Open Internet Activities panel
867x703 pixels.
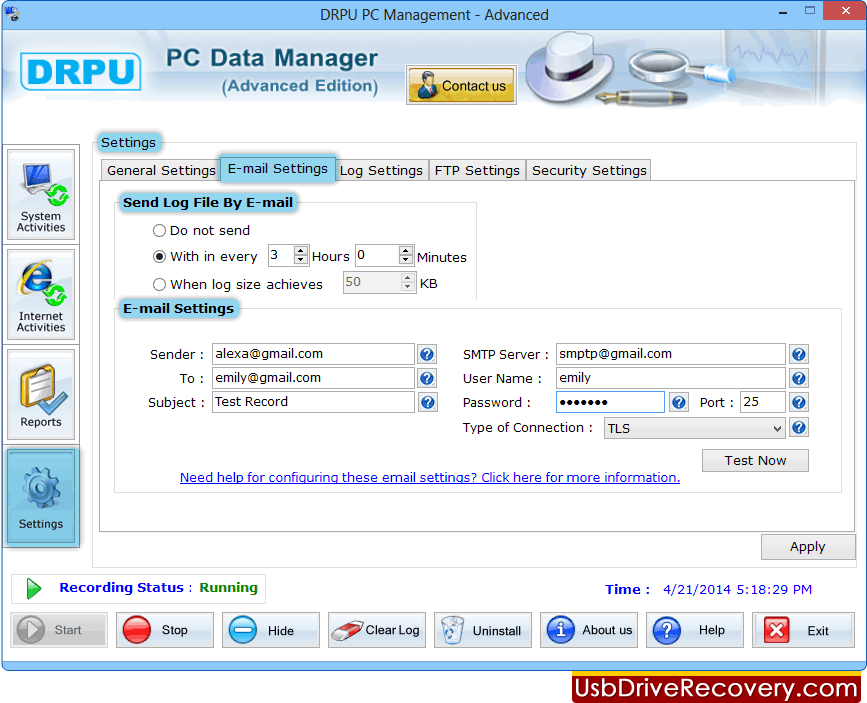[41, 294]
